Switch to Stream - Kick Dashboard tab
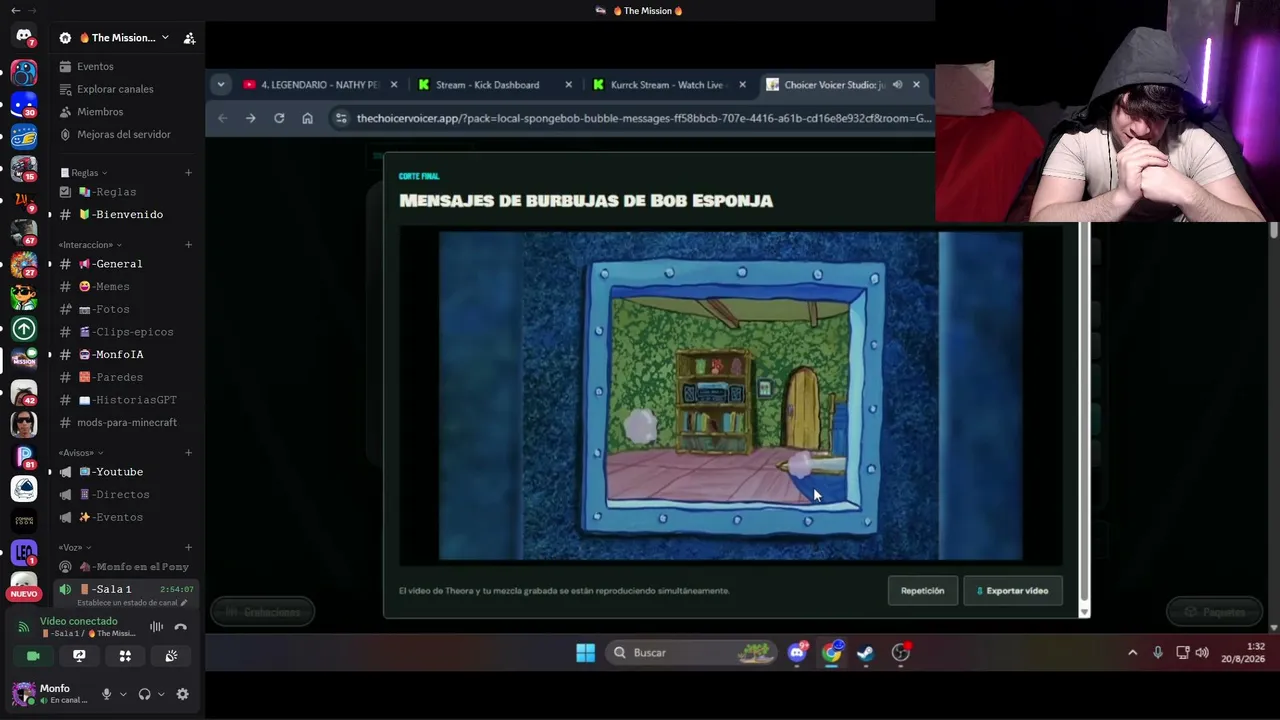This screenshot has width=1280, height=720. (x=495, y=85)
